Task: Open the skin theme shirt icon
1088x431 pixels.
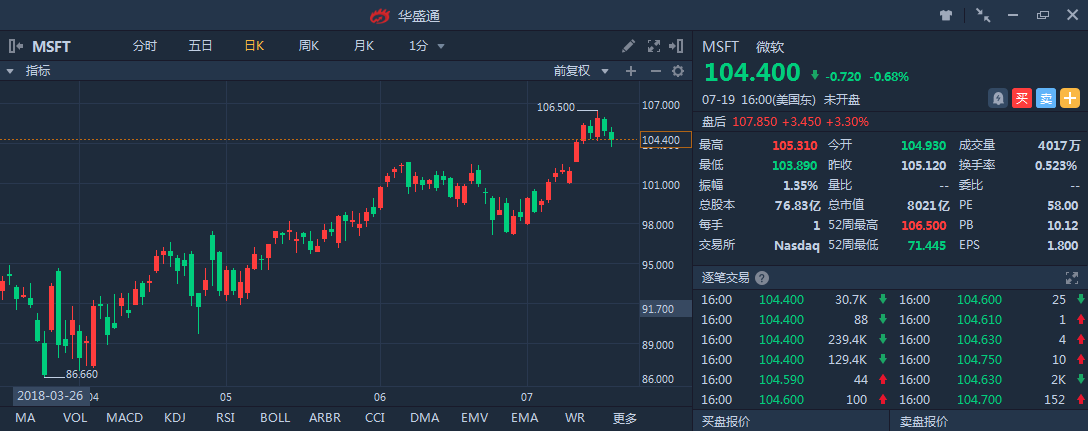Action: coord(946,15)
